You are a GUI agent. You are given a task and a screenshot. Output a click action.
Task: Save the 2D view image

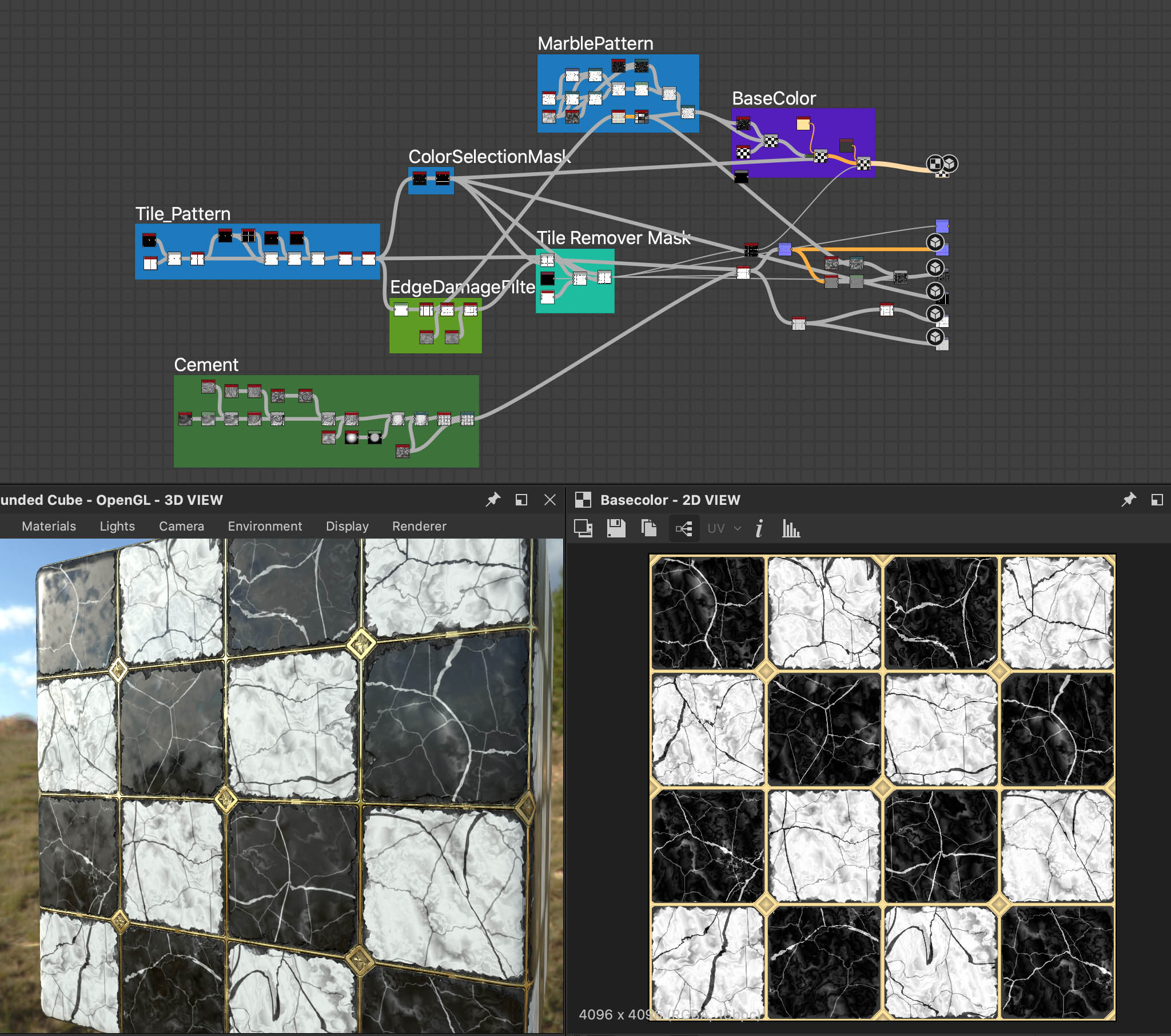[x=616, y=528]
